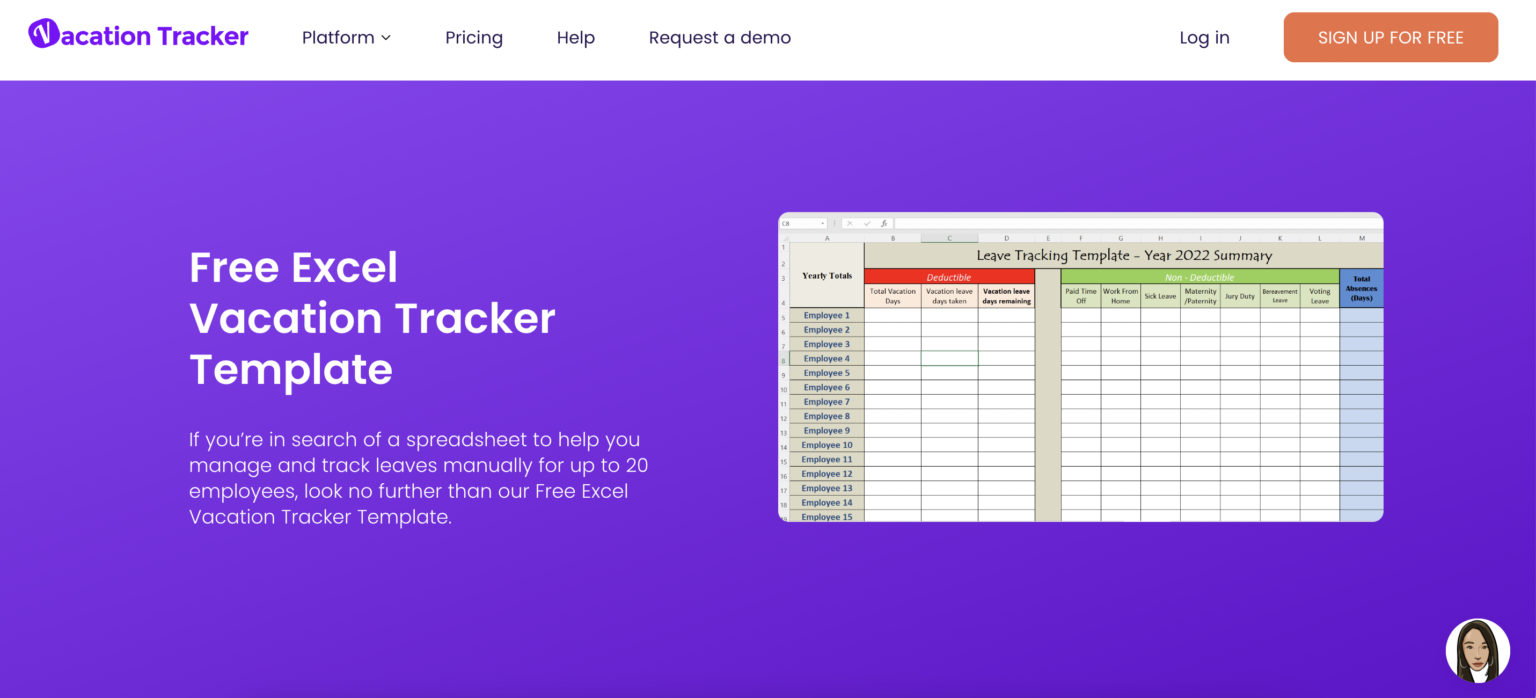The height and width of the screenshot is (698, 1536).
Task: Click the 'Yearly Totals' cell
Action: point(827,275)
